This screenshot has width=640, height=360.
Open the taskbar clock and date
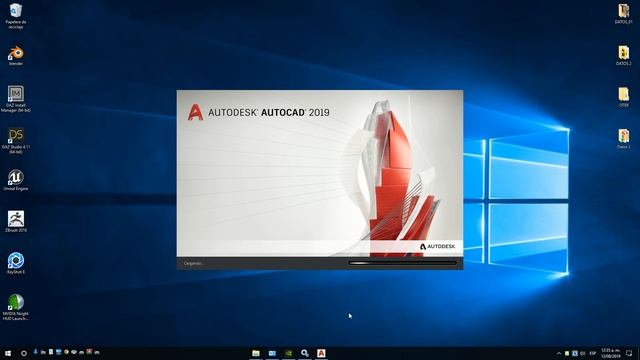(611, 353)
